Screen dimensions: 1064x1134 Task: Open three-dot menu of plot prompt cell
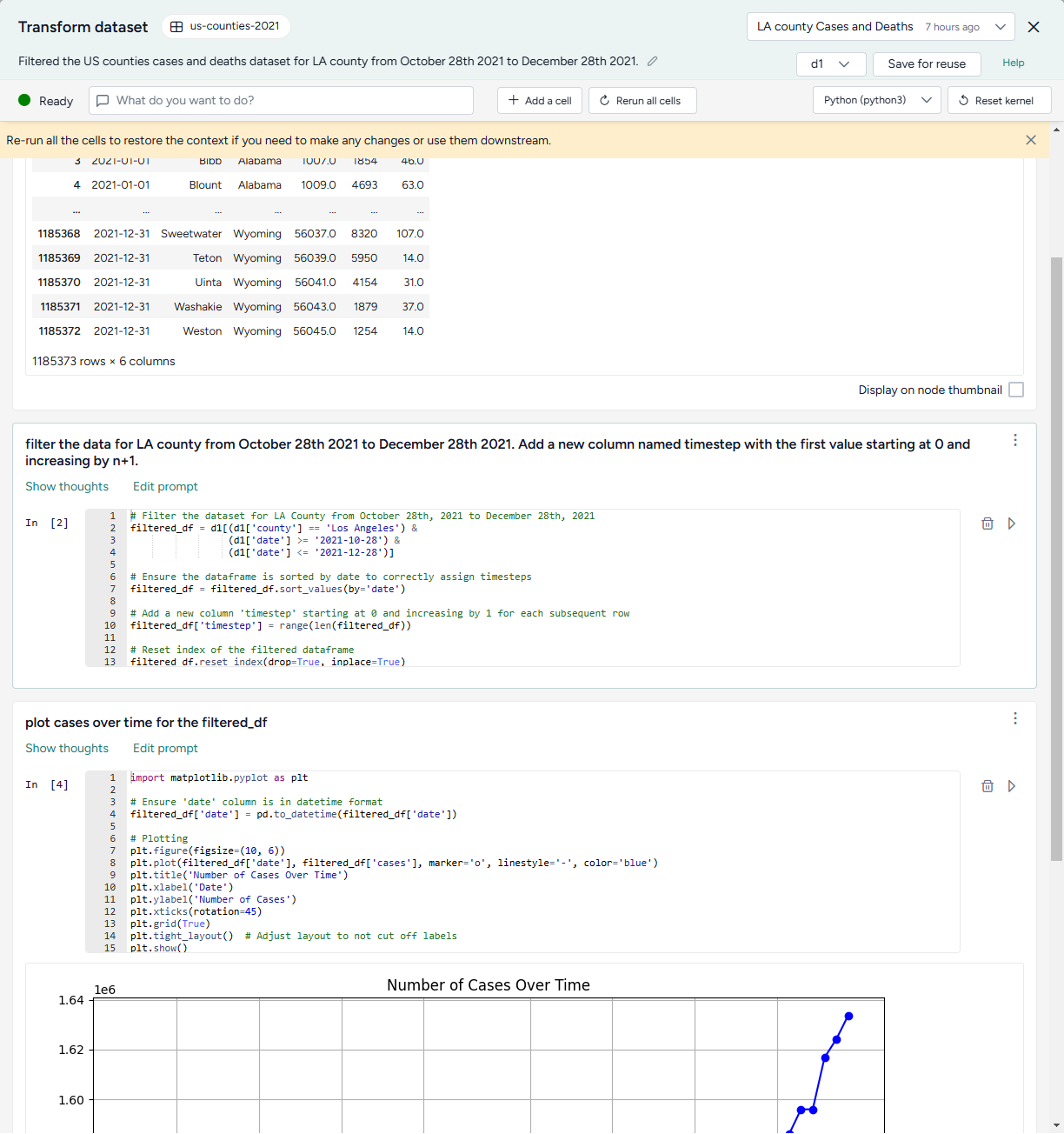click(1014, 718)
